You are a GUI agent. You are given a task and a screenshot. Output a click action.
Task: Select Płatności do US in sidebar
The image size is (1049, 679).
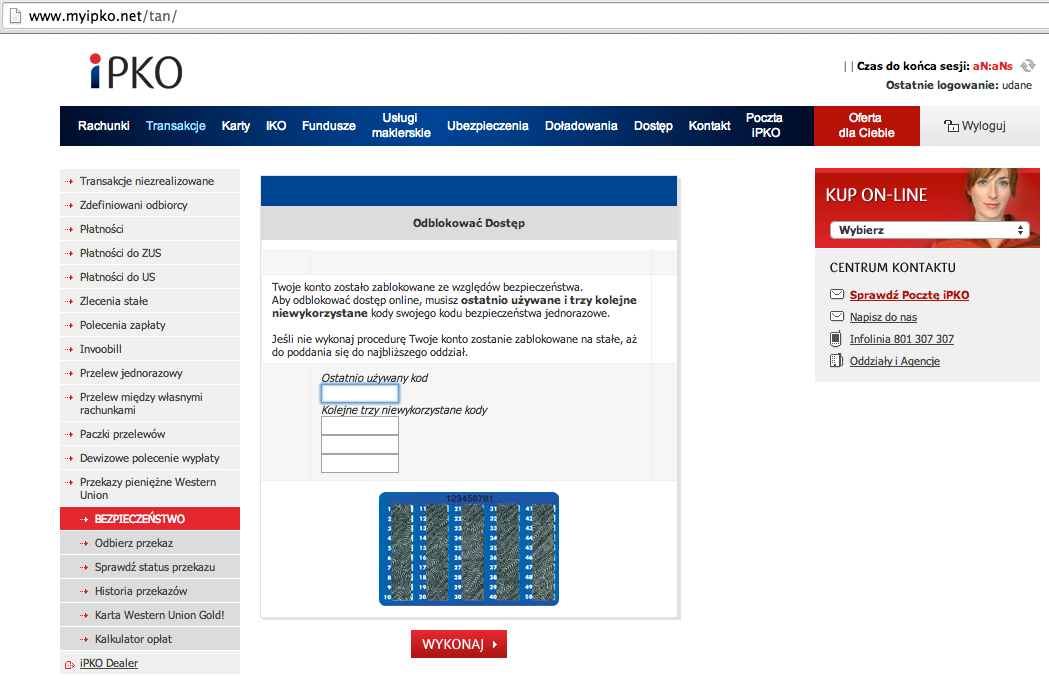point(150,277)
